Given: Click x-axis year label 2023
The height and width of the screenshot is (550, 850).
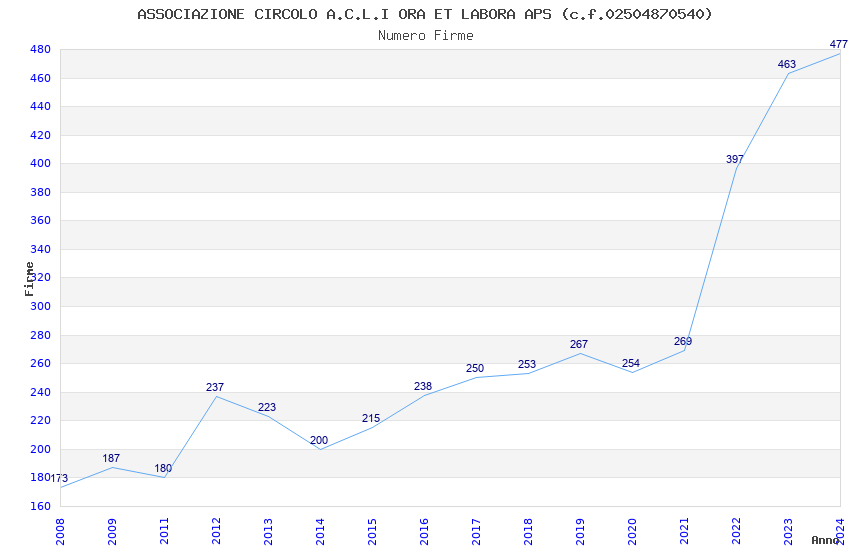Looking at the screenshot, I should pos(789,532).
